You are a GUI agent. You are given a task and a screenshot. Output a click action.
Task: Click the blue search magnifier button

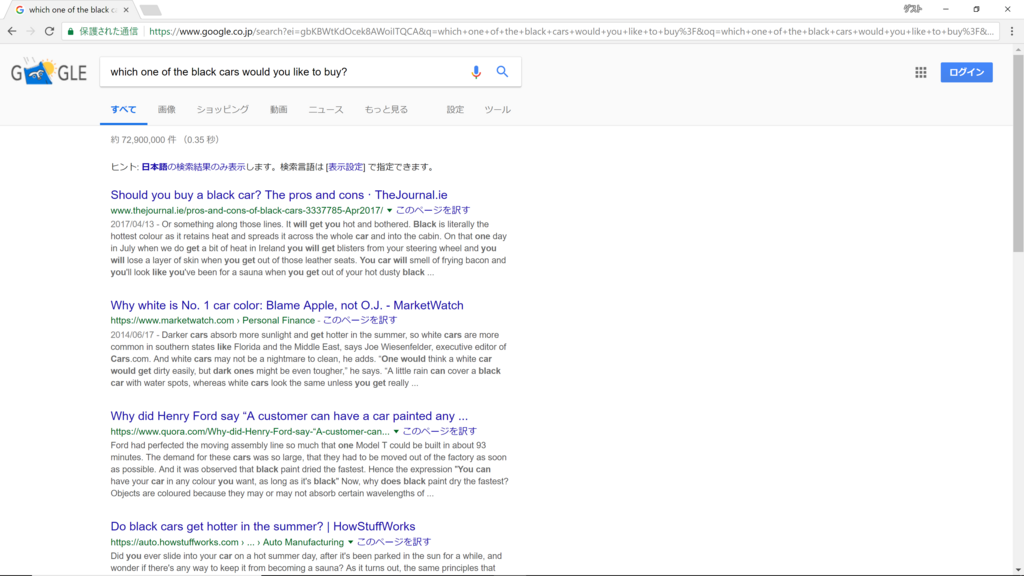502,72
